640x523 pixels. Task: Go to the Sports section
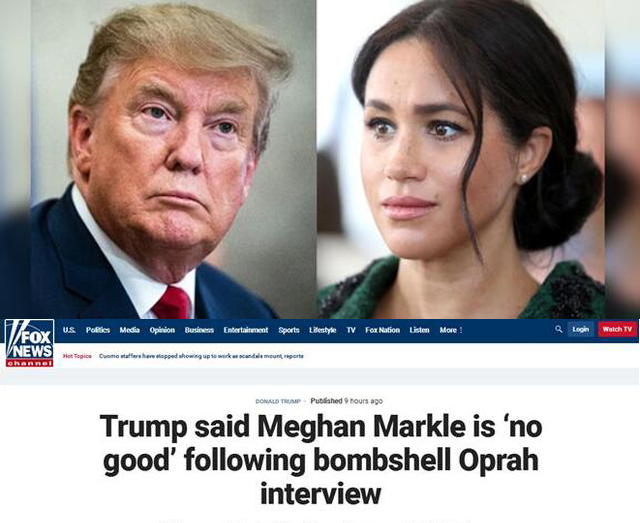(x=289, y=330)
